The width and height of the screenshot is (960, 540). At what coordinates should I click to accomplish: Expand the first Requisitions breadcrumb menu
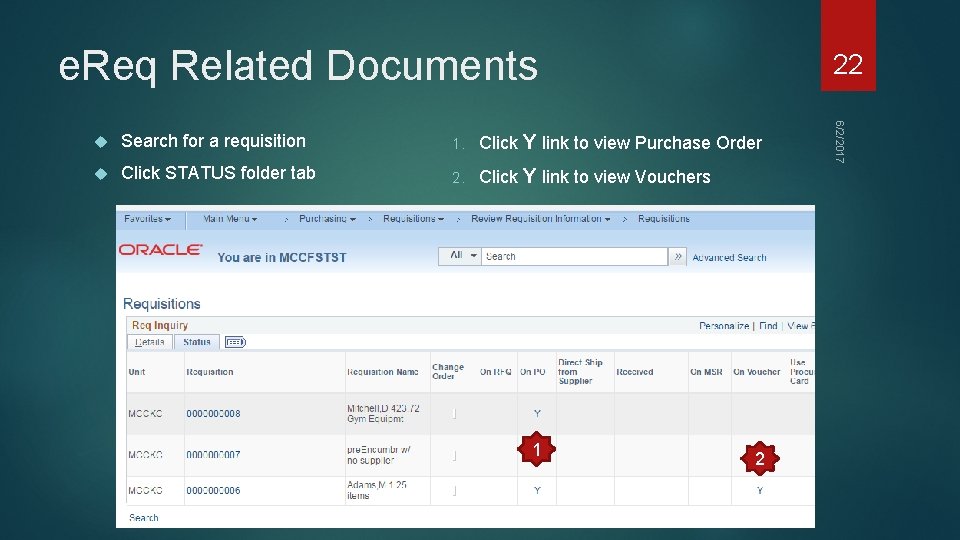[413, 219]
